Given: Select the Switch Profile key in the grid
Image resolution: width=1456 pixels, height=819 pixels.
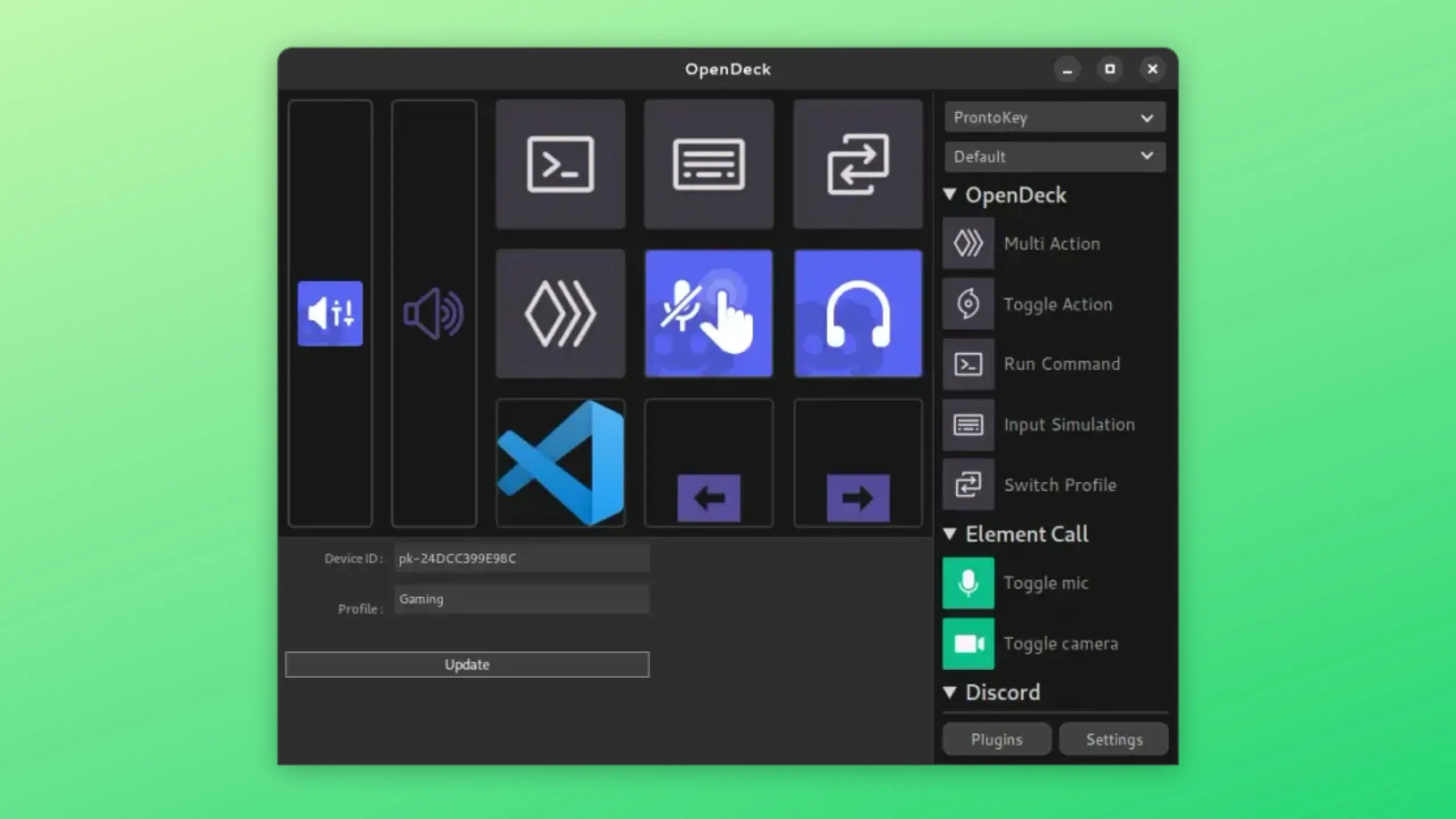Looking at the screenshot, I should [858, 164].
